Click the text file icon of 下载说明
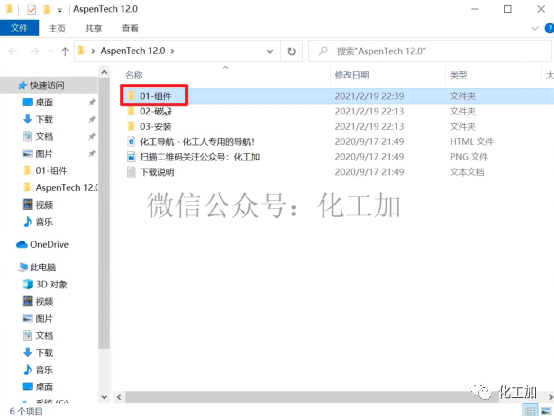 [x=131, y=172]
